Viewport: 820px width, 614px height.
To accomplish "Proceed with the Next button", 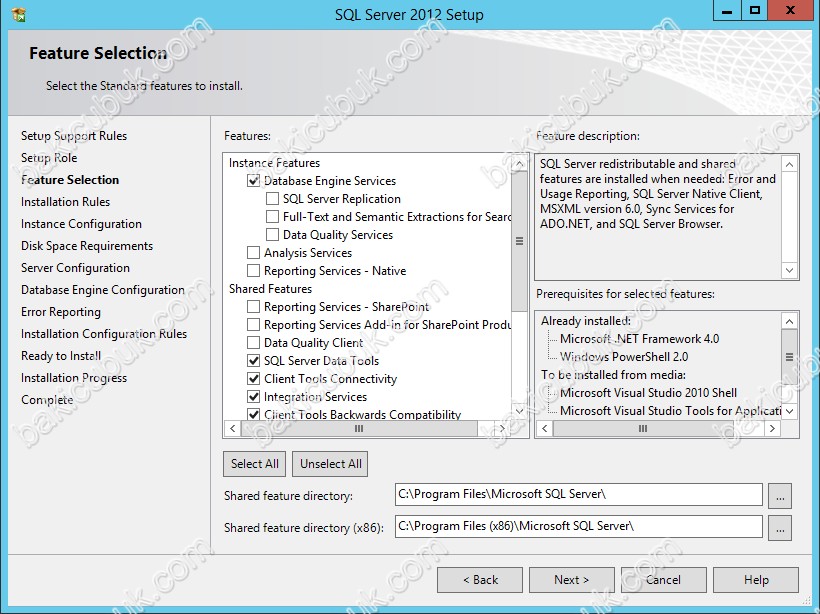I will tap(572, 579).
